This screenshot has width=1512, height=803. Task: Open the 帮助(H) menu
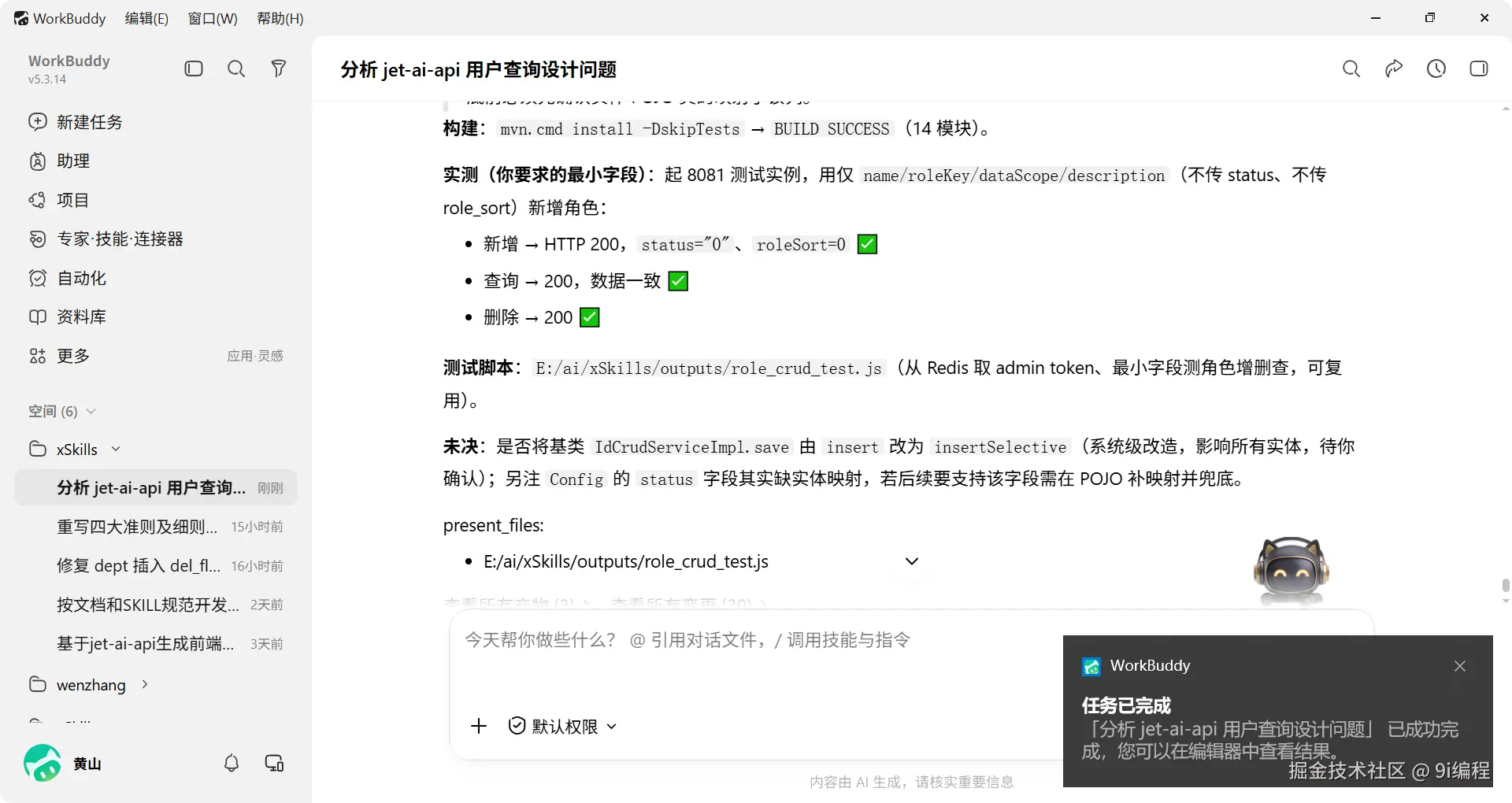(x=280, y=18)
